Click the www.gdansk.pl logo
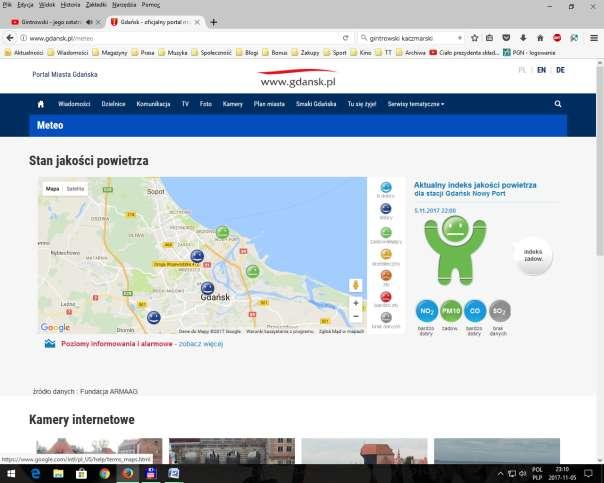This screenshot has height=483, width=604. point(297,79)
